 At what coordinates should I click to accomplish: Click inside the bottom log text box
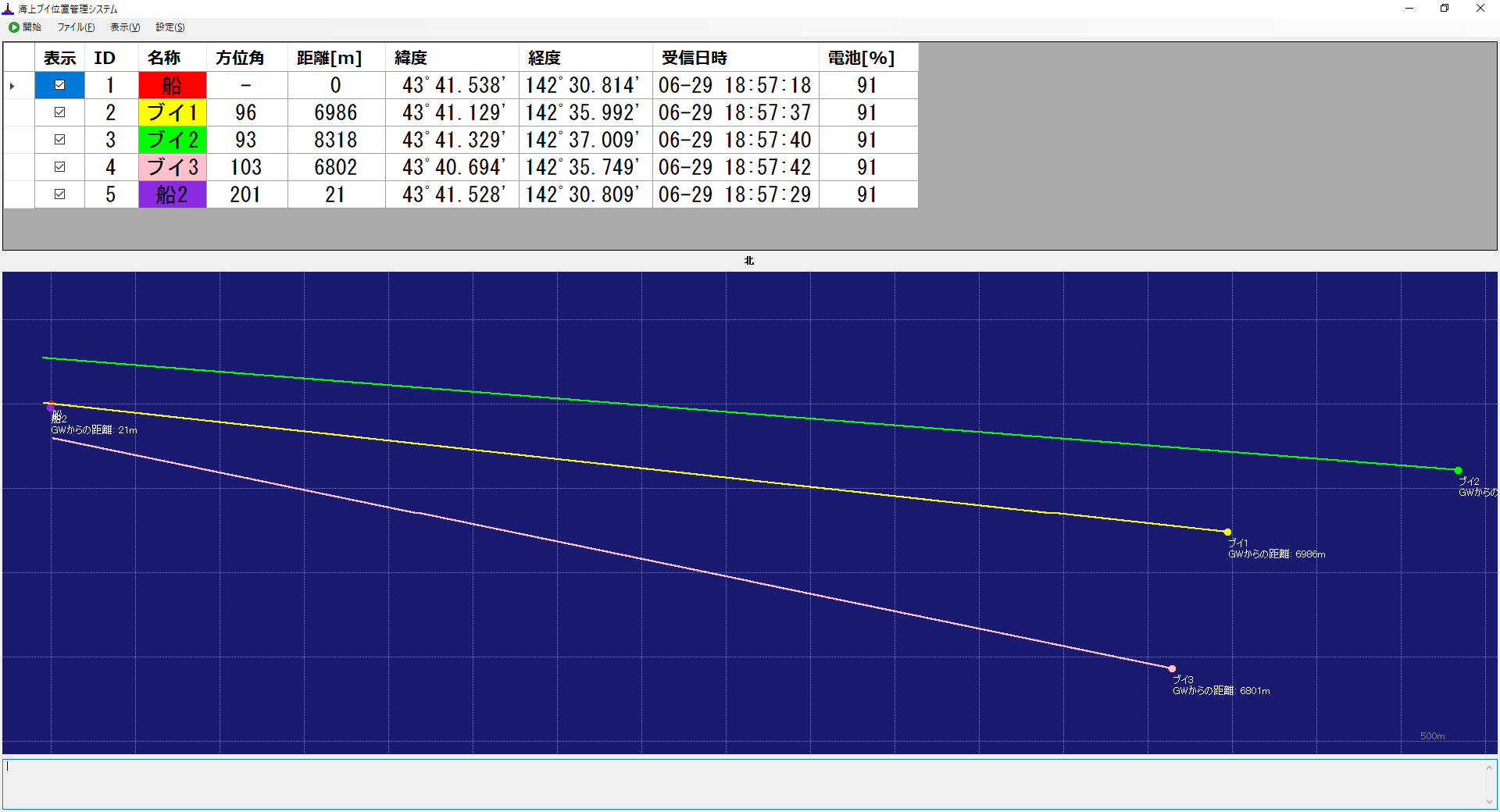coord(742,784)
